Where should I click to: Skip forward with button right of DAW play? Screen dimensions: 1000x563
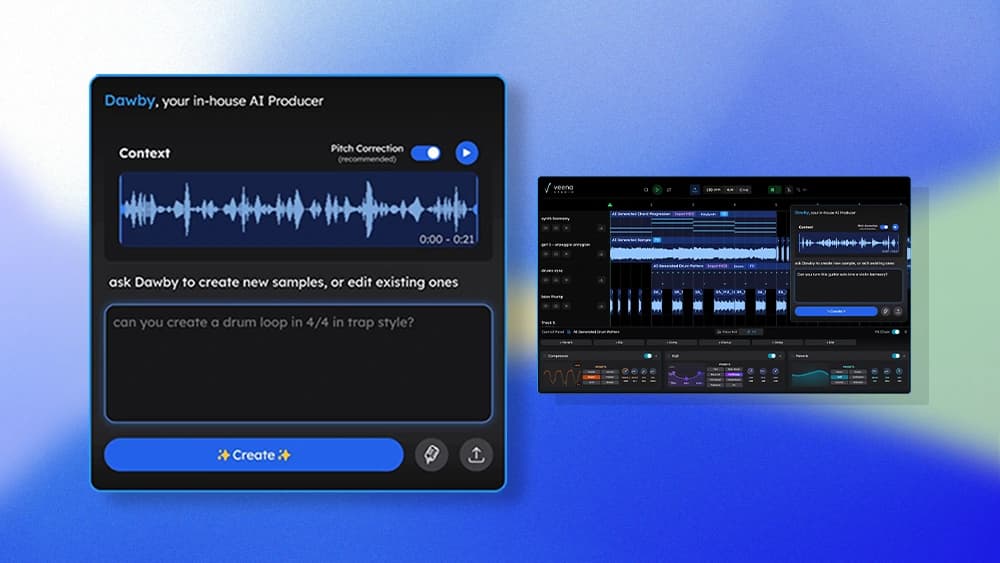tap(669, 190)
